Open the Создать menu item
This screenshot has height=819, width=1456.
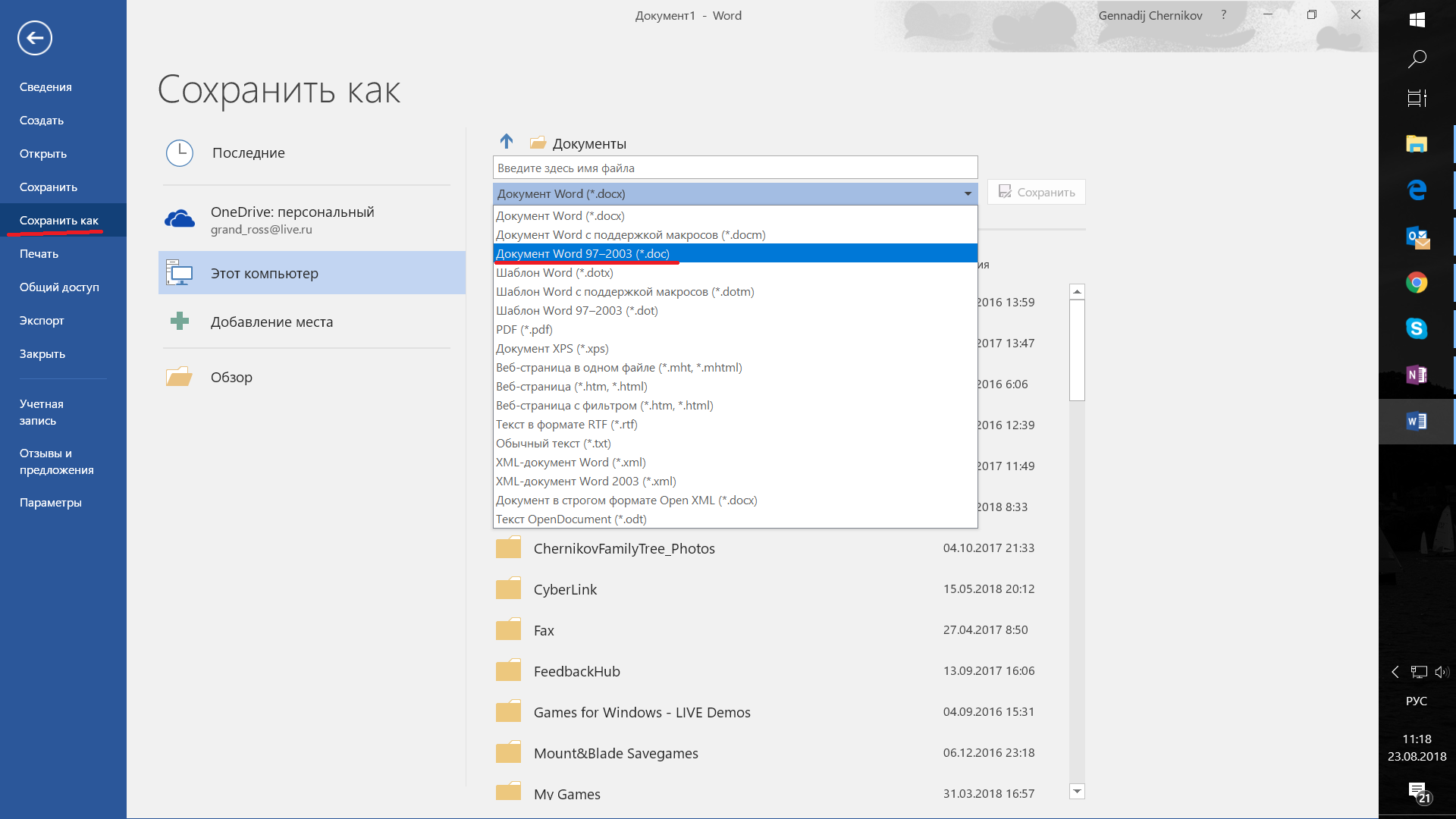coord(63,120)
